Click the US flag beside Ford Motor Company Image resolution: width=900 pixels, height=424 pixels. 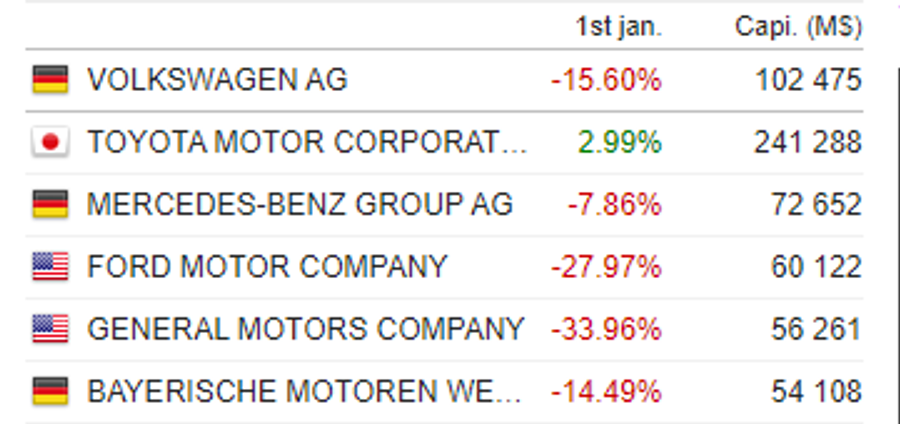(51, 266)
